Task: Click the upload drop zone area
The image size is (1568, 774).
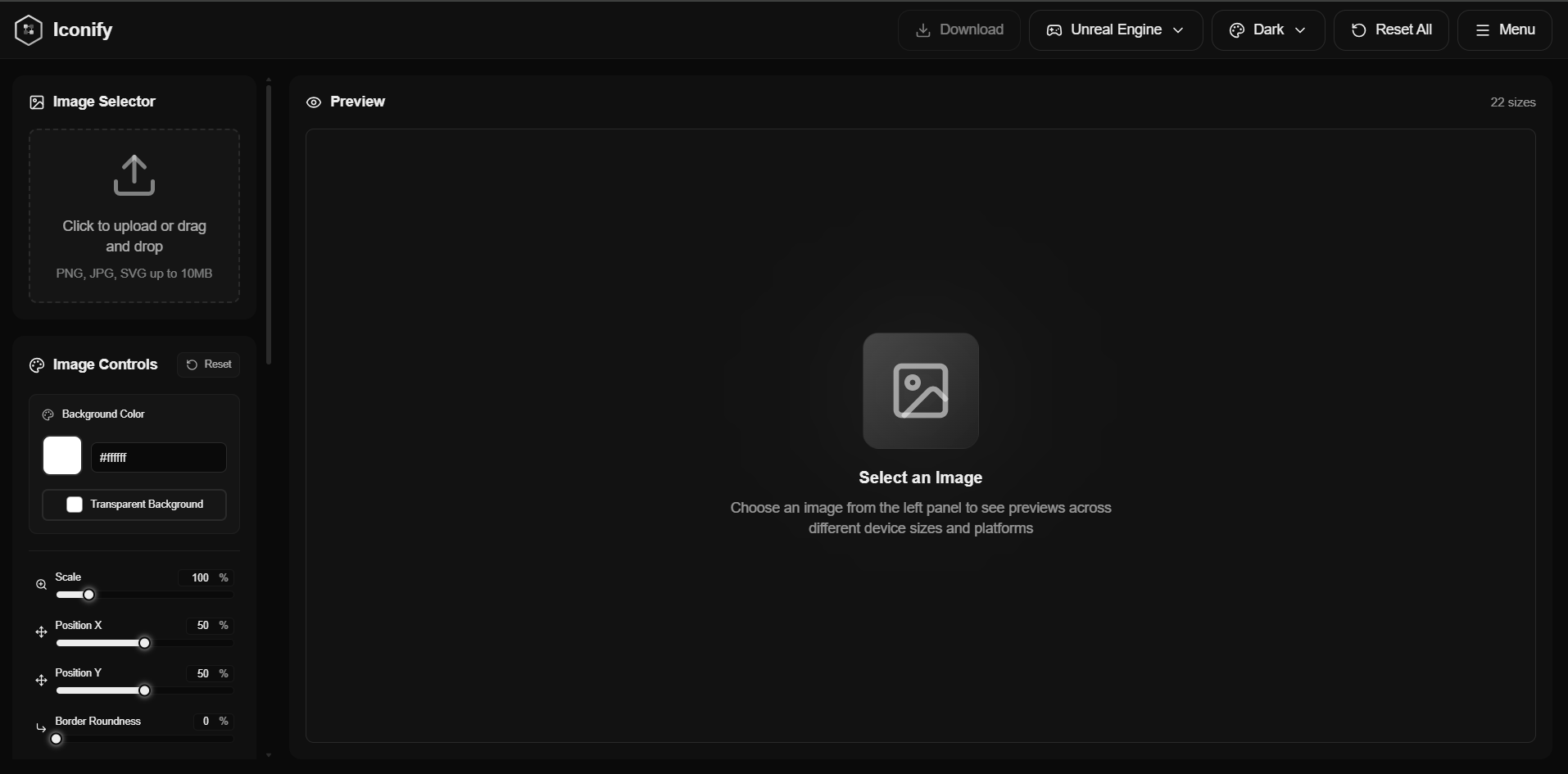Action: [x=134, y=215]
